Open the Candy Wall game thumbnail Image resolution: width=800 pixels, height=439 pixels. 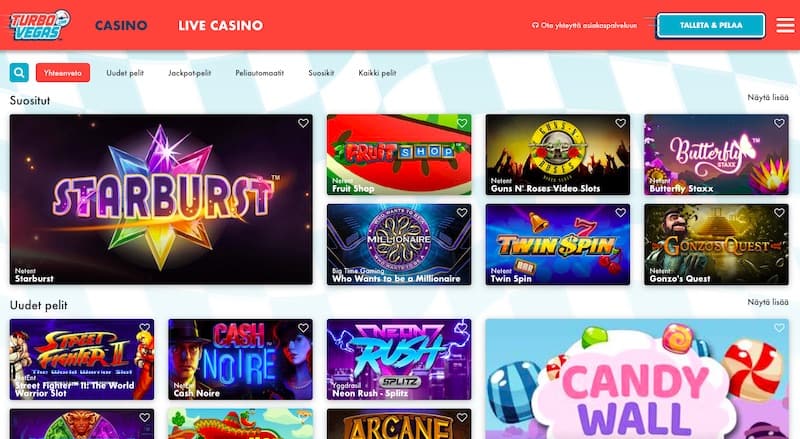click(x=637, y=379)
